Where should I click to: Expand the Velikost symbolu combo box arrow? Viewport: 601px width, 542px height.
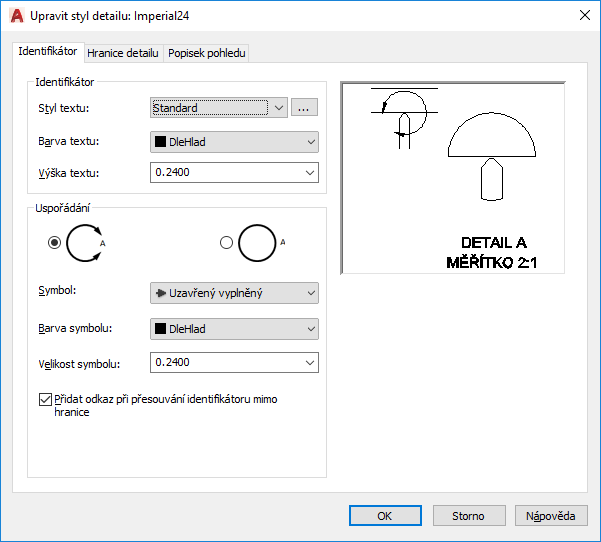point(310,363)
